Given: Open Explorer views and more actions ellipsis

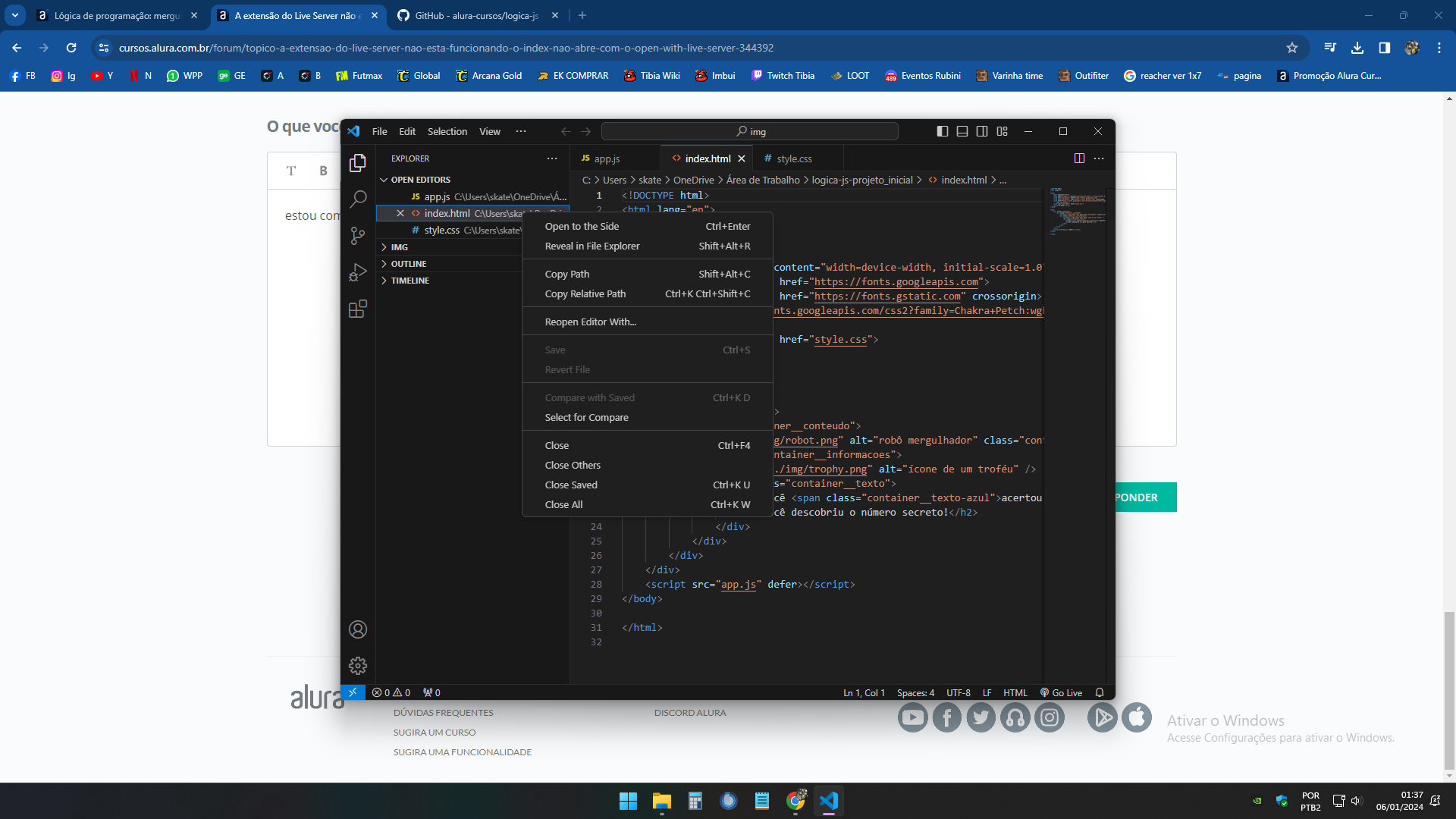Looking at the screenshot, I should tap(552, 158).
